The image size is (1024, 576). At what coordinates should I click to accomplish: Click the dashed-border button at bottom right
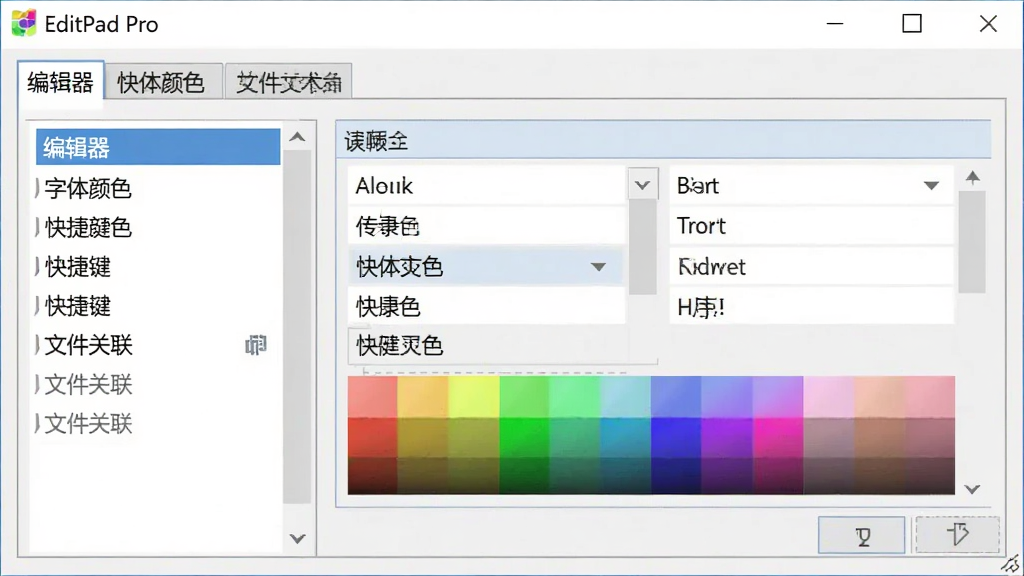click(x=957, y=535)
